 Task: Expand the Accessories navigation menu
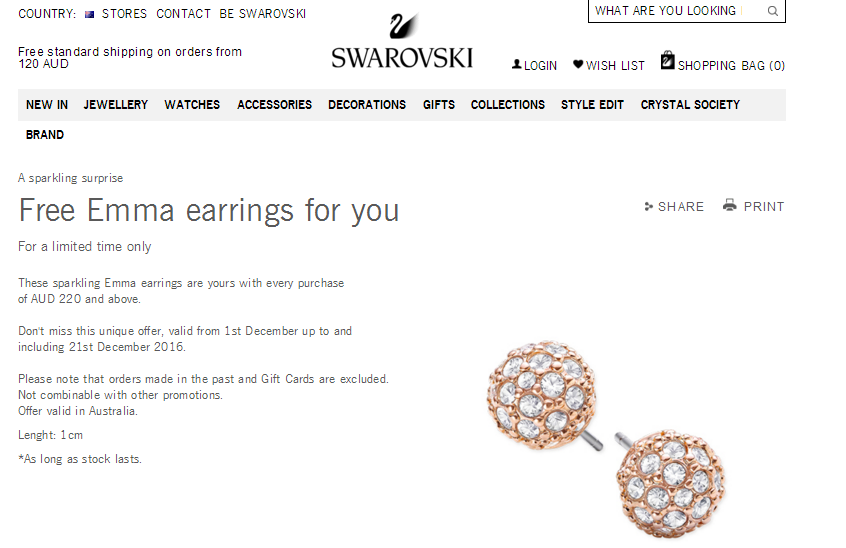tap(274, 105)
